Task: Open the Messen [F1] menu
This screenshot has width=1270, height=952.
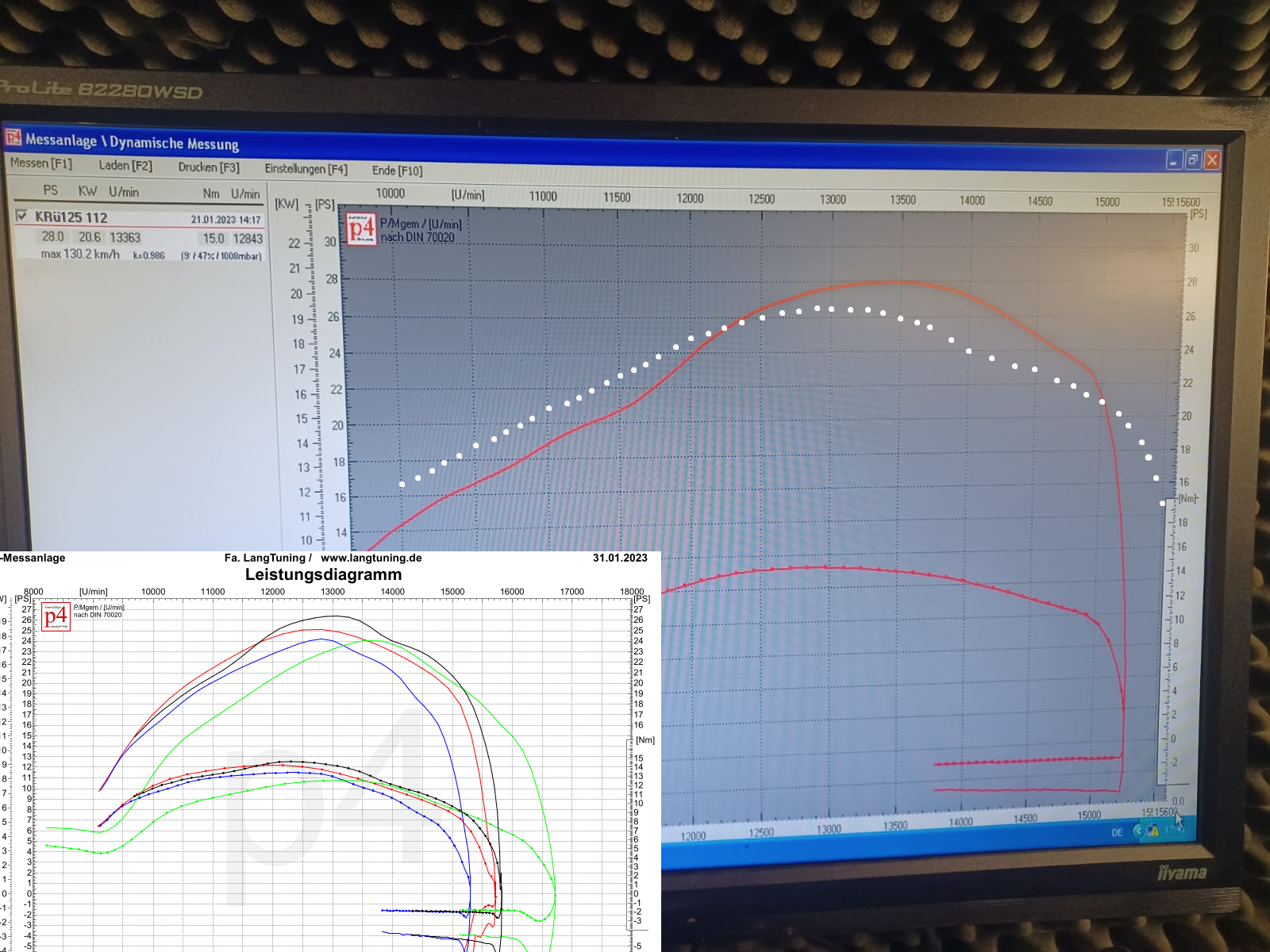Action: click(x=41, y=163)
